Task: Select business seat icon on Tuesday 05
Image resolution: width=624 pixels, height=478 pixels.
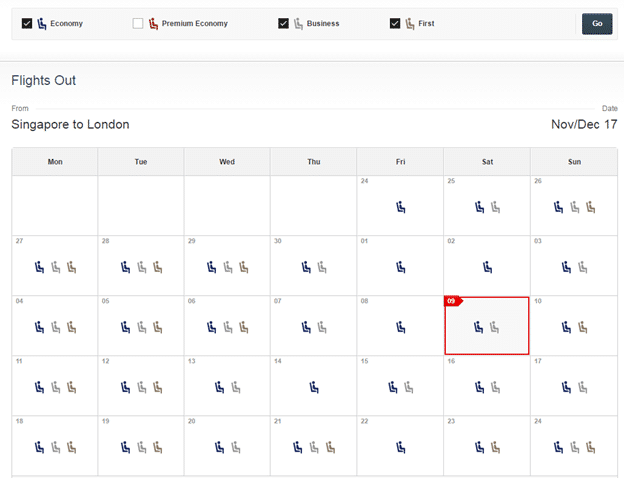Action: [142, 328]
